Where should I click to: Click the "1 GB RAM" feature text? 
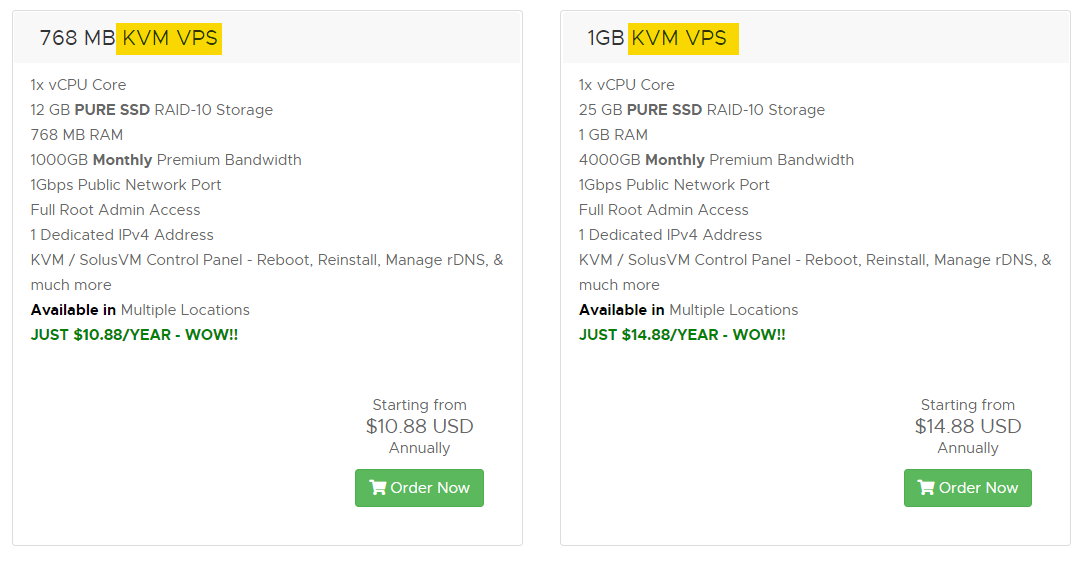click(x=613, y=135)
